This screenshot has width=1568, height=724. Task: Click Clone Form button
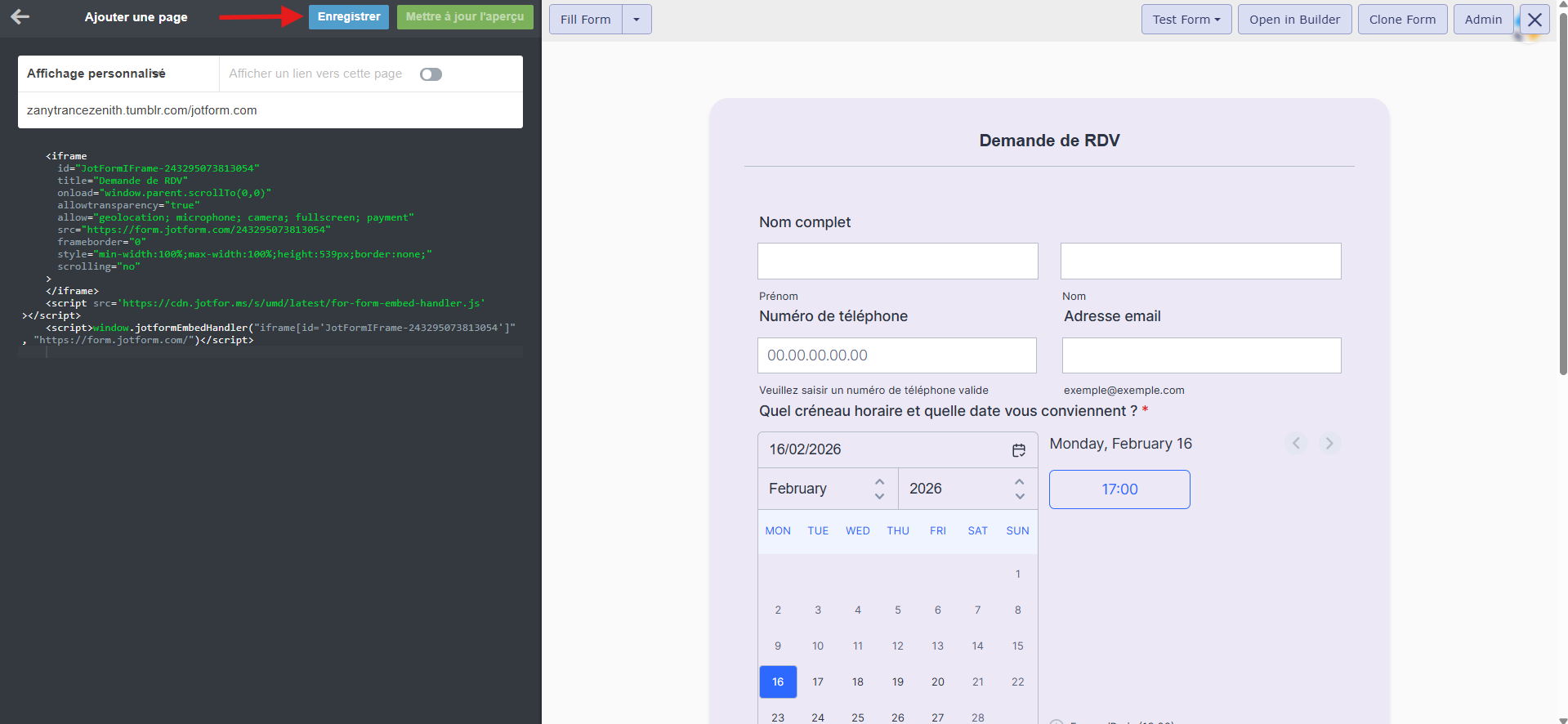coord(1401,20)
